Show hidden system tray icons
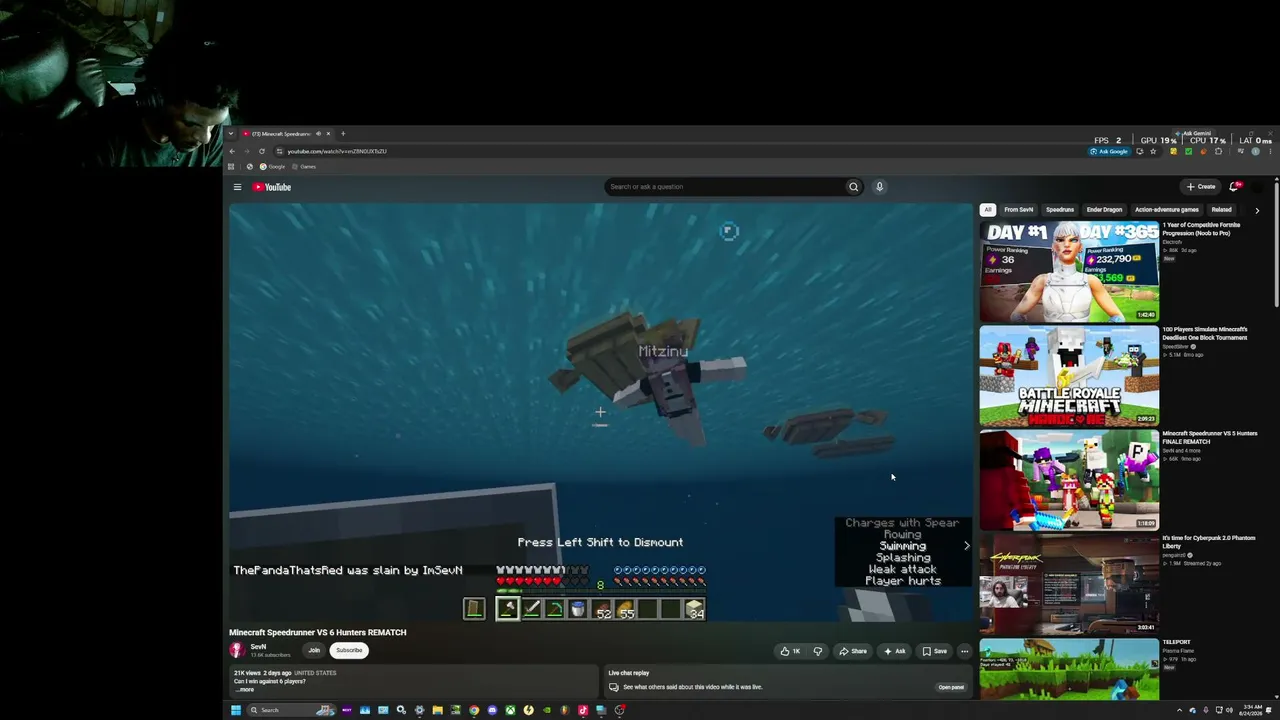This screenshot has height=720, width=1280. pos(1179,710)
